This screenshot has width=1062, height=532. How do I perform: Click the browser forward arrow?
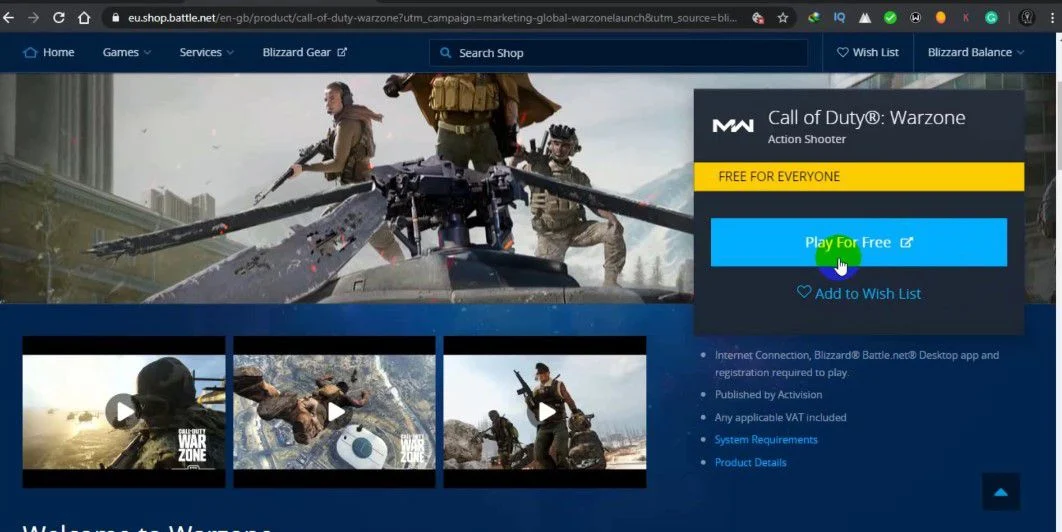click(33, 18)
